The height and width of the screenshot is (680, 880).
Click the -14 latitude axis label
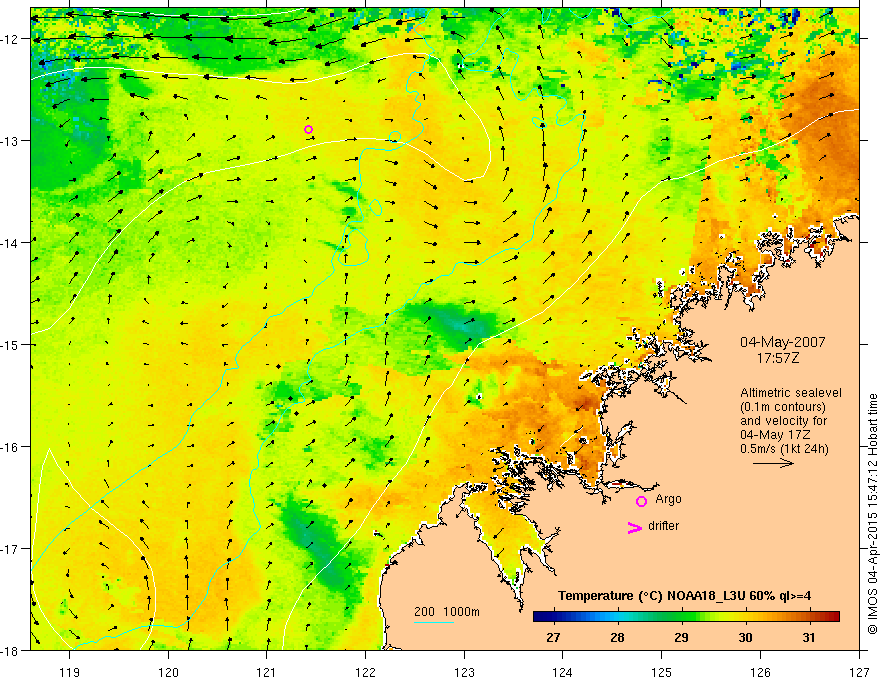click(x=10, y=242)
